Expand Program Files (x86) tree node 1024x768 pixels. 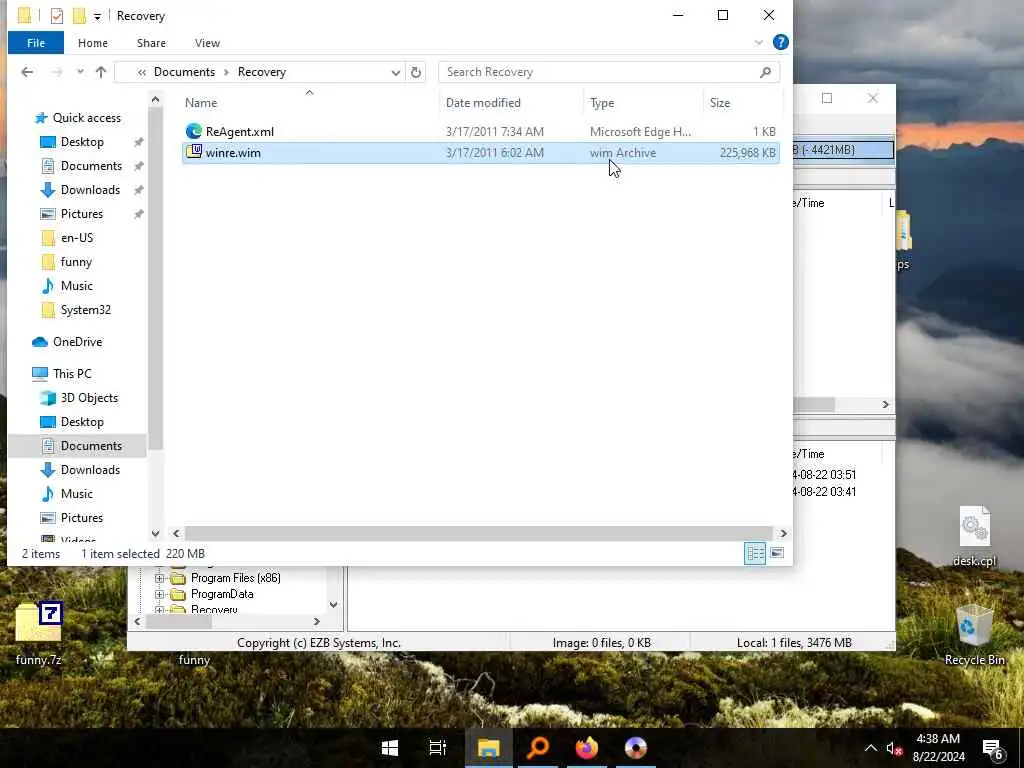[x=159, y=578]
